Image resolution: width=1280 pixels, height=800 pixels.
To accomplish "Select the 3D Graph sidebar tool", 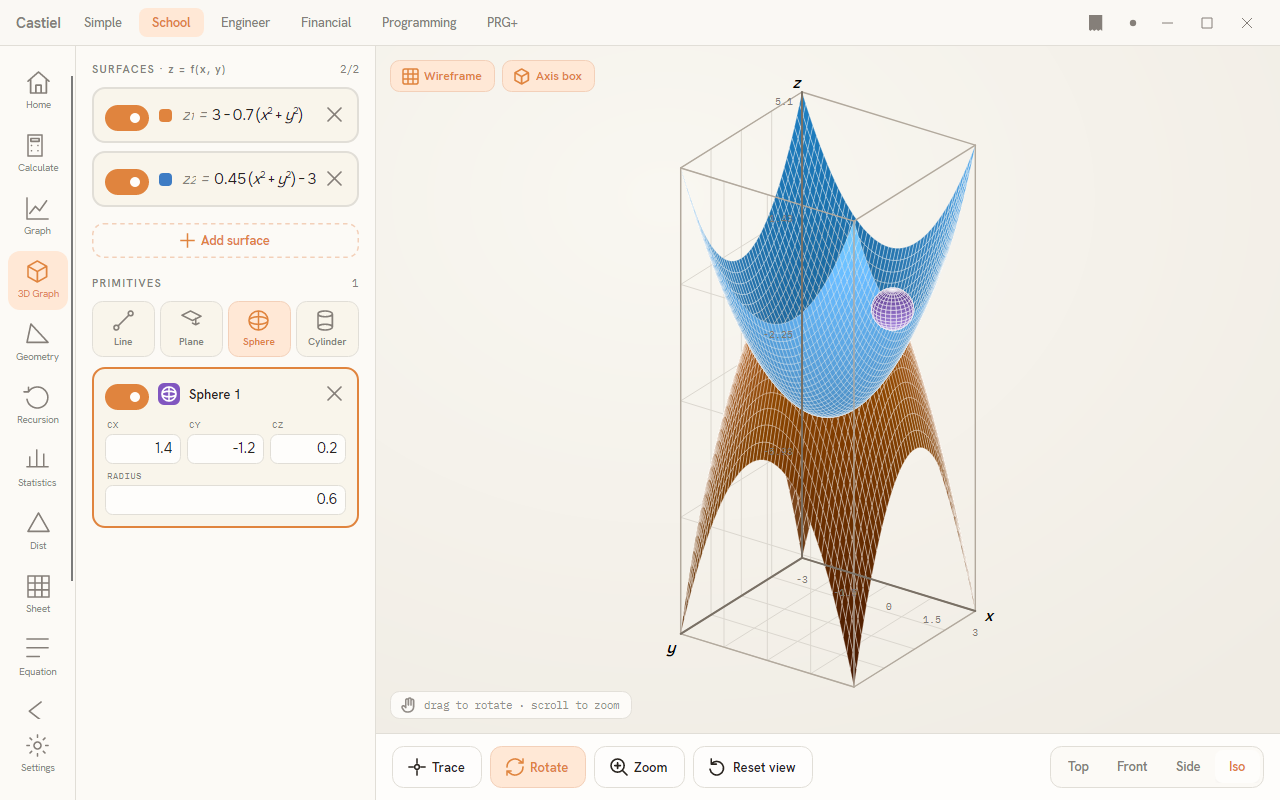I will pos(38,280).
